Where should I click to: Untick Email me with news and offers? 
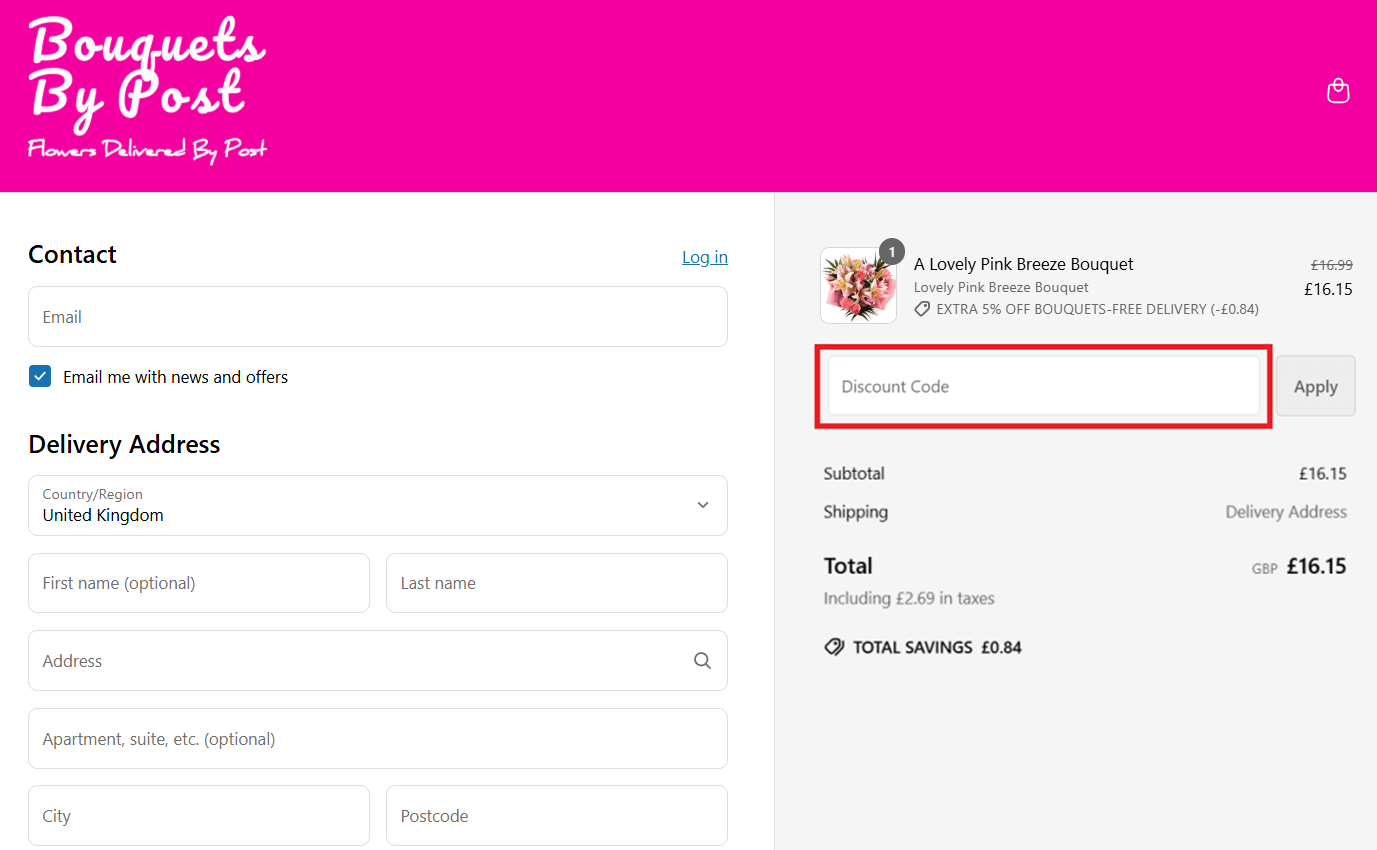[40, 377]
